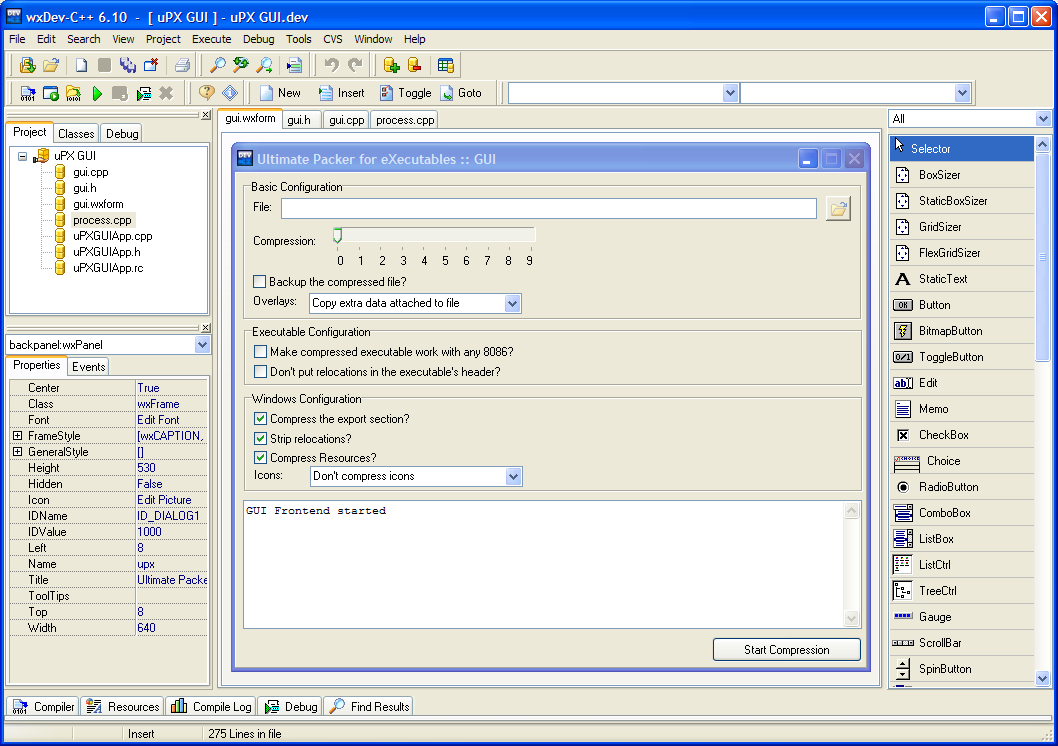Check Backup the compressed file option
The height and width of the screenshot is (746, 1058).
tap(260, 281)
